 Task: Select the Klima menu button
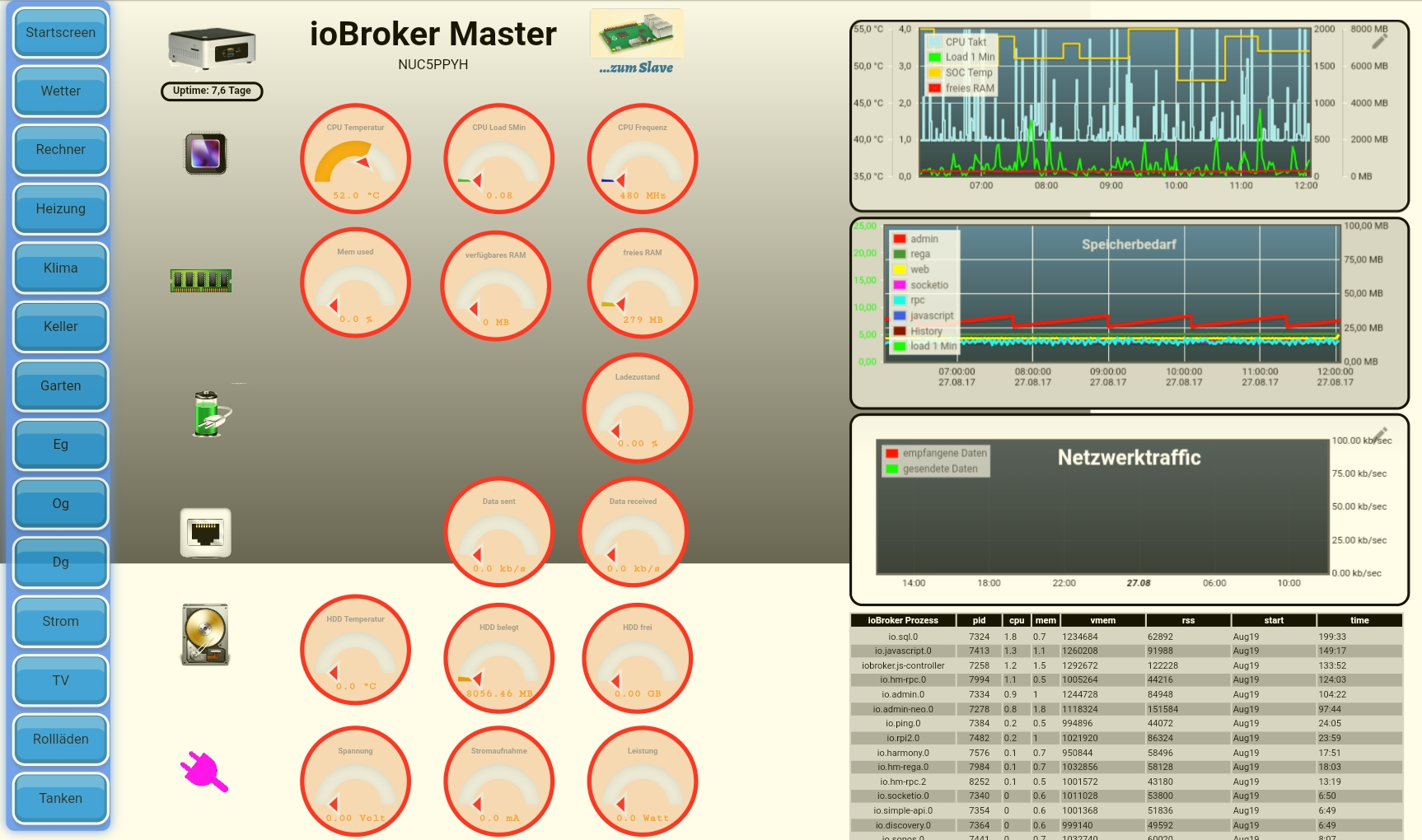[61, 268]
